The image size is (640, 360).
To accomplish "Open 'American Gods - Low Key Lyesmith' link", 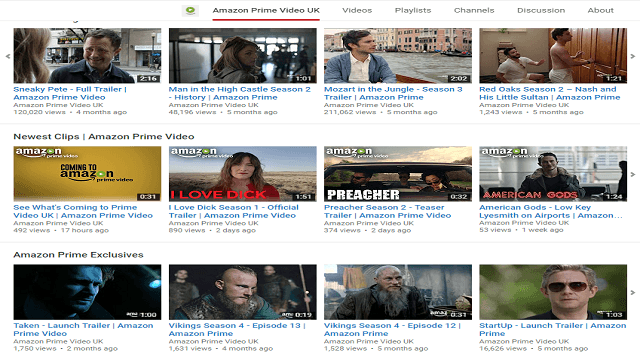I will [x=551, y=211].
